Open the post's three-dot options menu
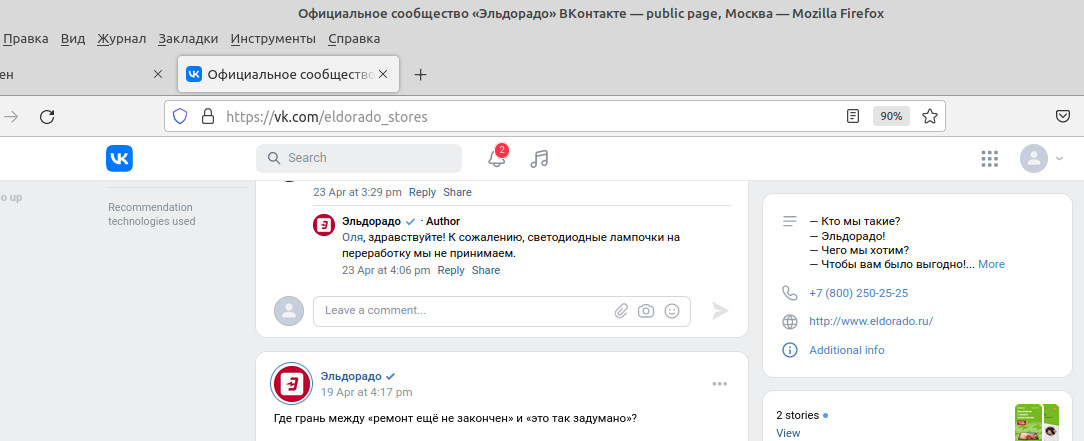 [x=720, y=384]
